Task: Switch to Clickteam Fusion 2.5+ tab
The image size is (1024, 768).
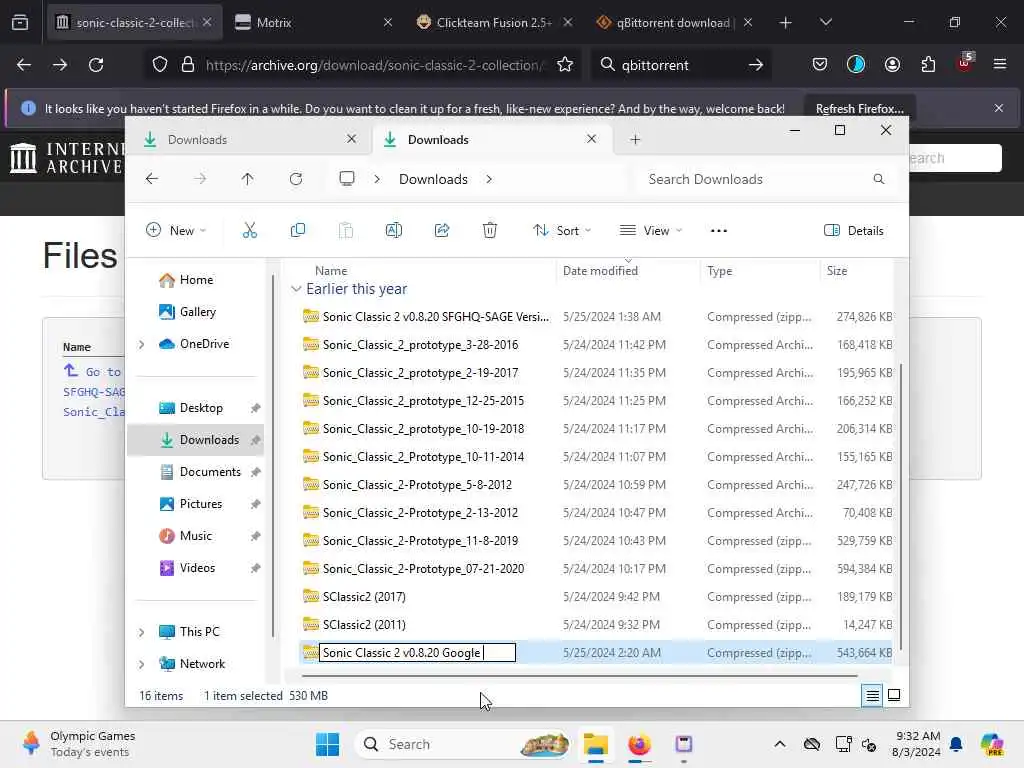Action: click(x=494, y=22)
